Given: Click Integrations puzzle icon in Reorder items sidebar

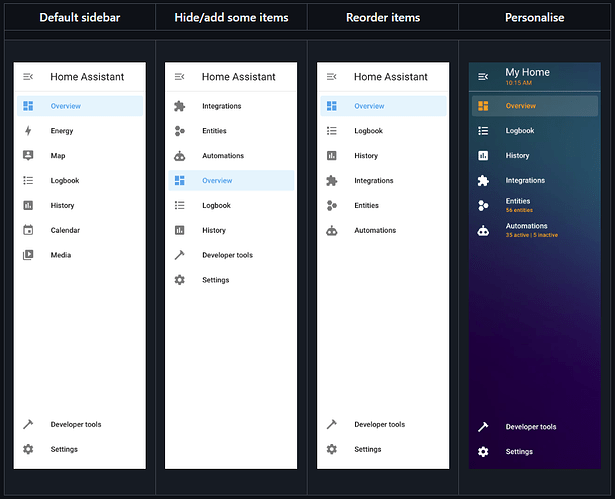Looking at the screenshot, I should (332, 180).
